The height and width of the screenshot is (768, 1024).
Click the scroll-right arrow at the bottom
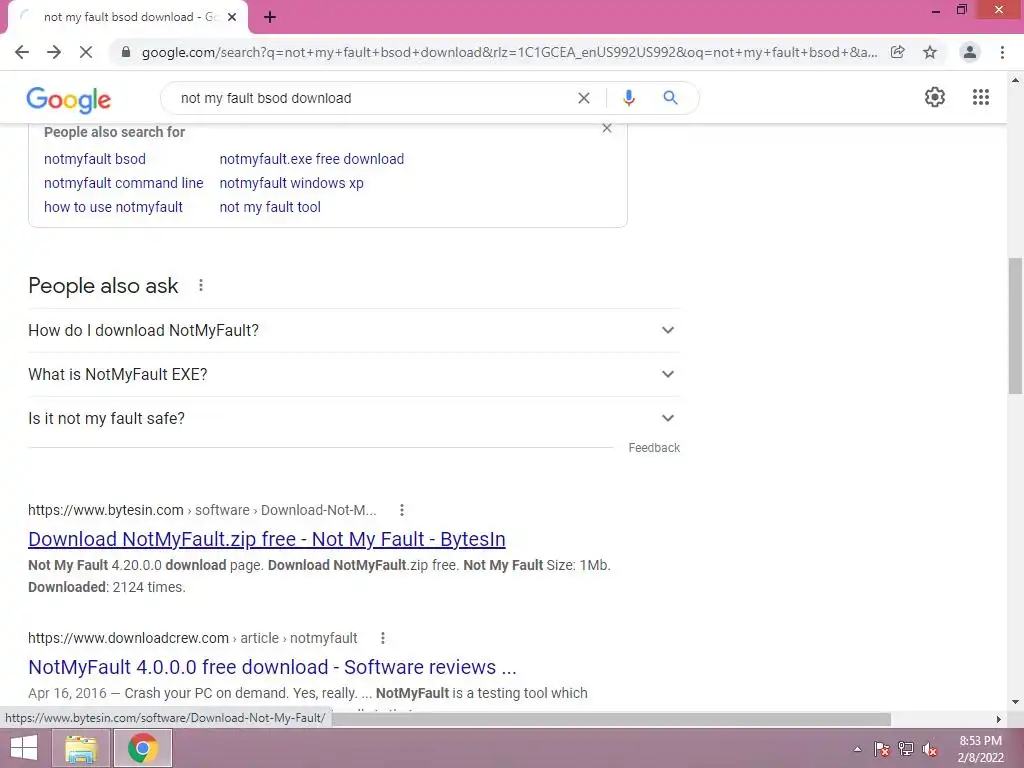[x=998, y=719]
